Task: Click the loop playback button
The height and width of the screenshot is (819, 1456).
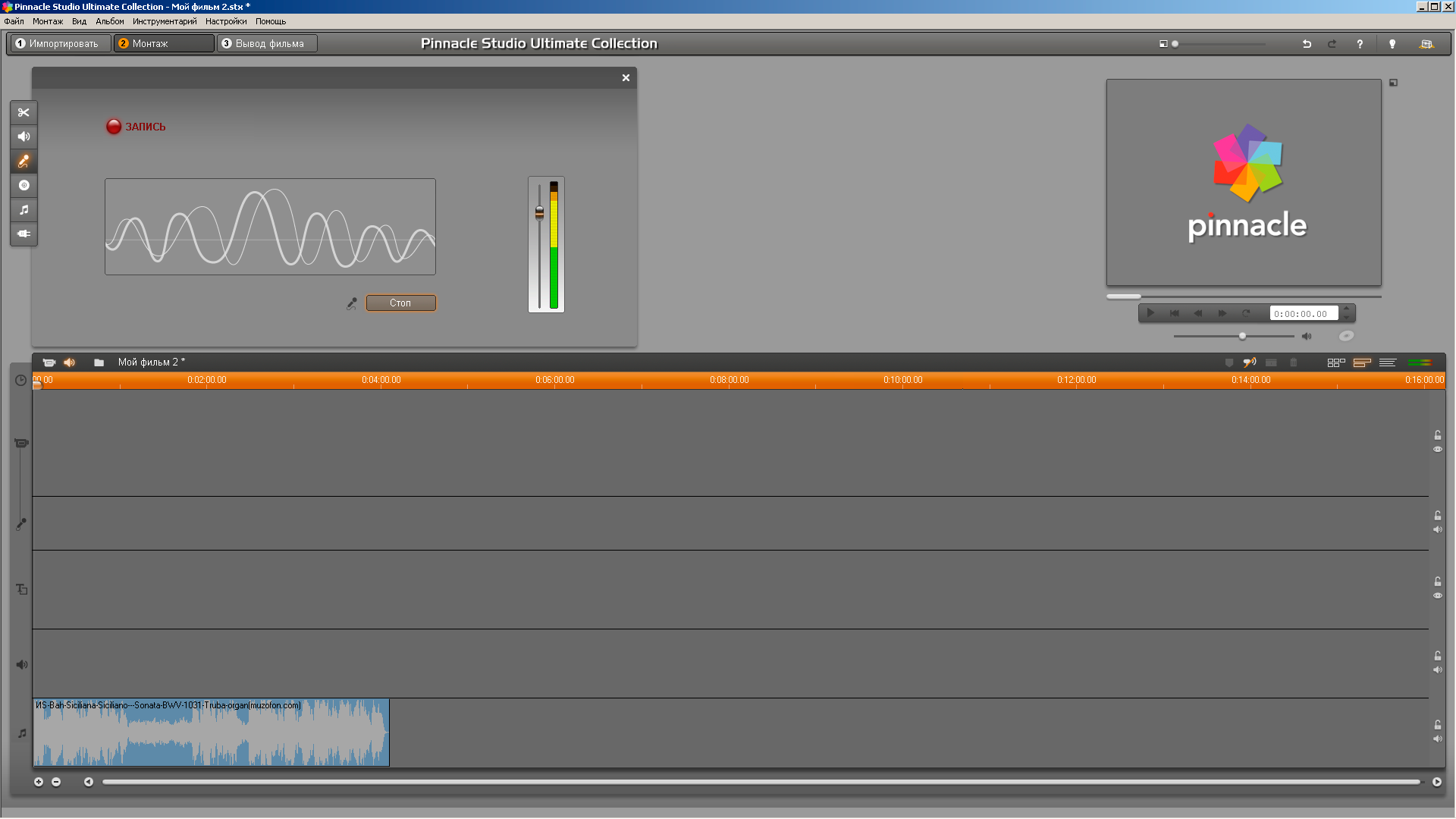Action: (x=1246, y=313)
